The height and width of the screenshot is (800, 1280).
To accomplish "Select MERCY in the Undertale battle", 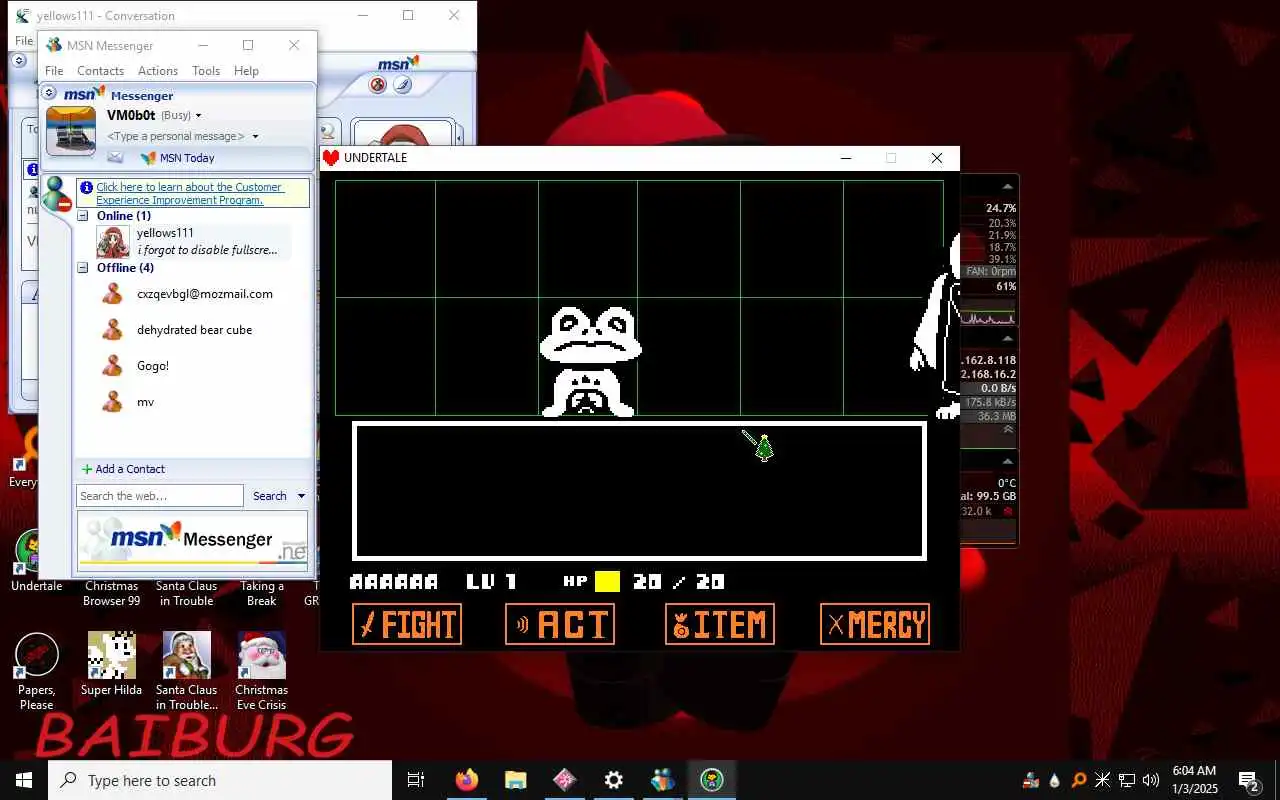I will (875, 625).
